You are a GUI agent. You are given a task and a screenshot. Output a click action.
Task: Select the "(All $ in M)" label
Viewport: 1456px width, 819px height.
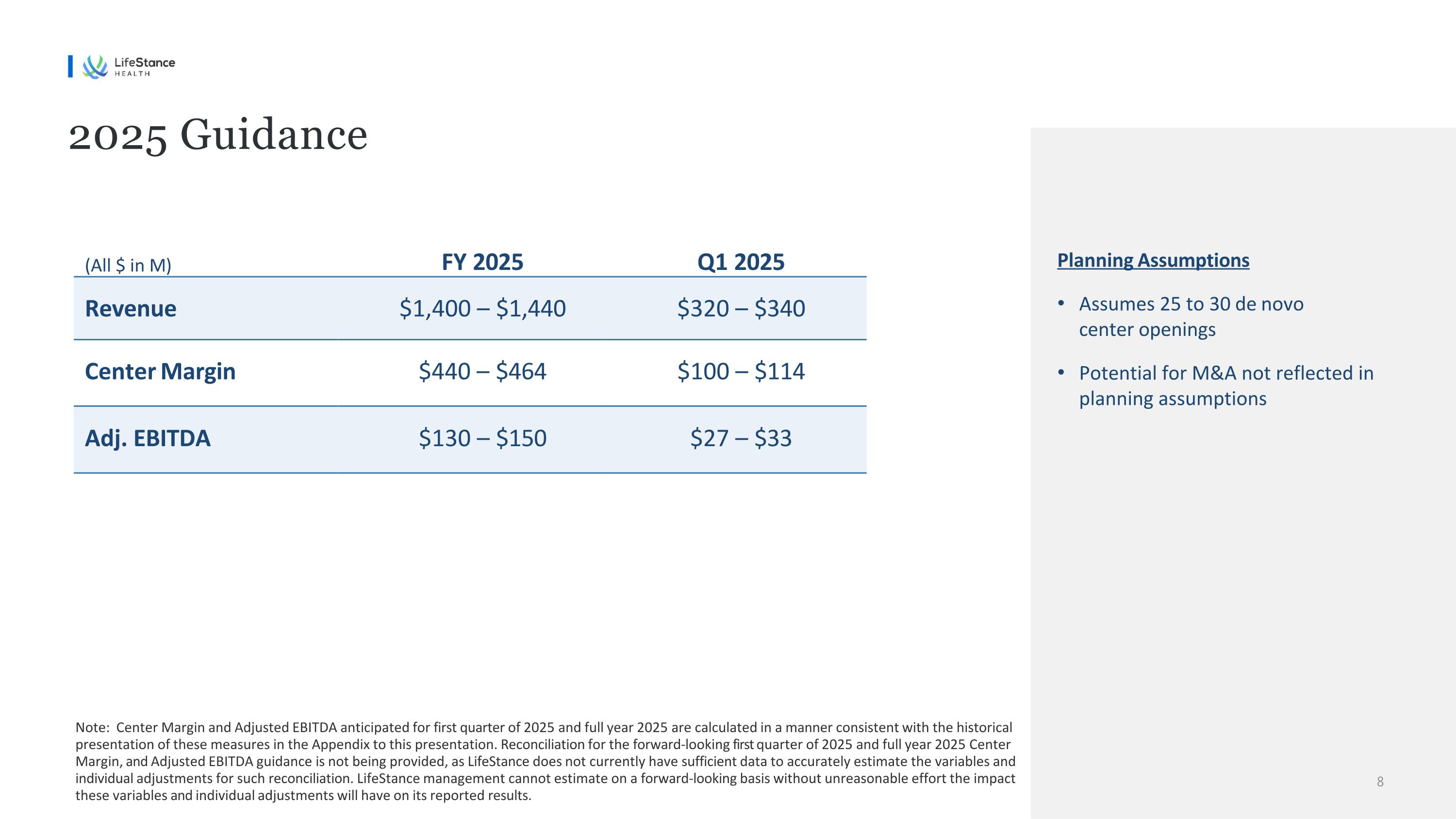pos(128,265)
